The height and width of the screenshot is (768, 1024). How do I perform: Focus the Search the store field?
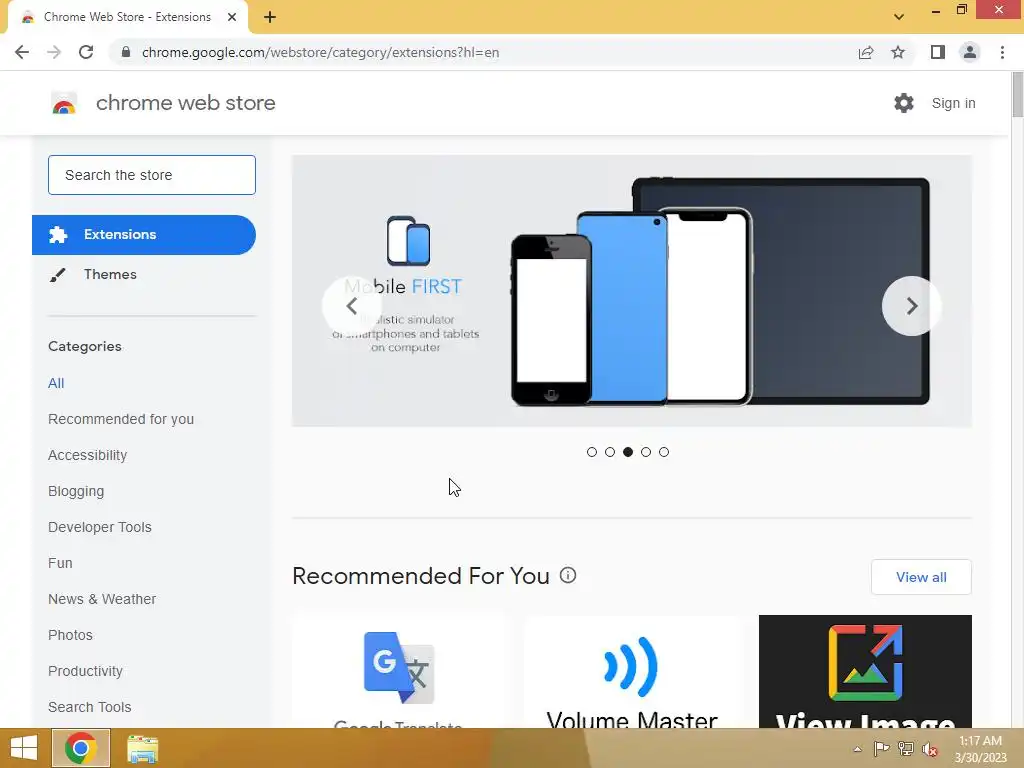click(x=152, y=175)
